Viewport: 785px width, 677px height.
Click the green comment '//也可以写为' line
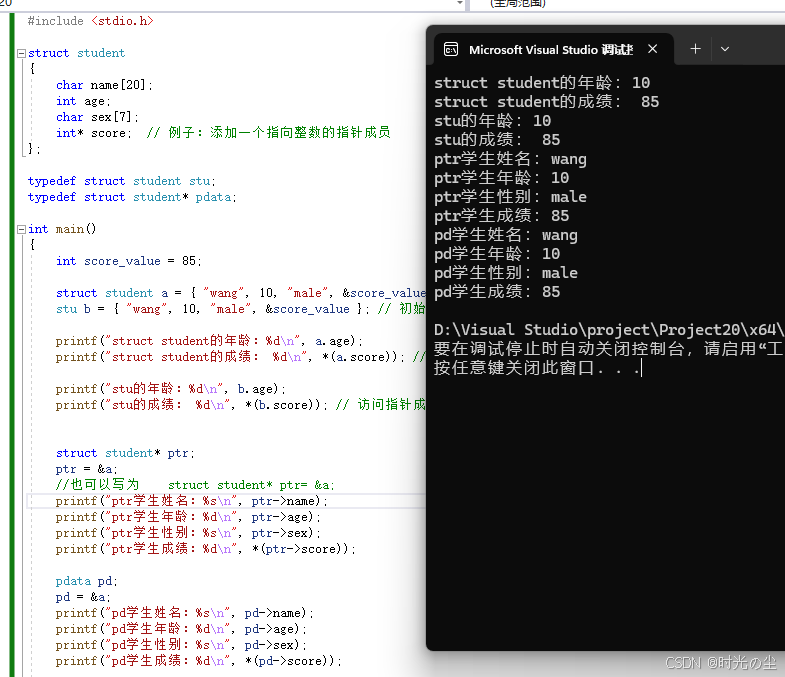[195, 486]
